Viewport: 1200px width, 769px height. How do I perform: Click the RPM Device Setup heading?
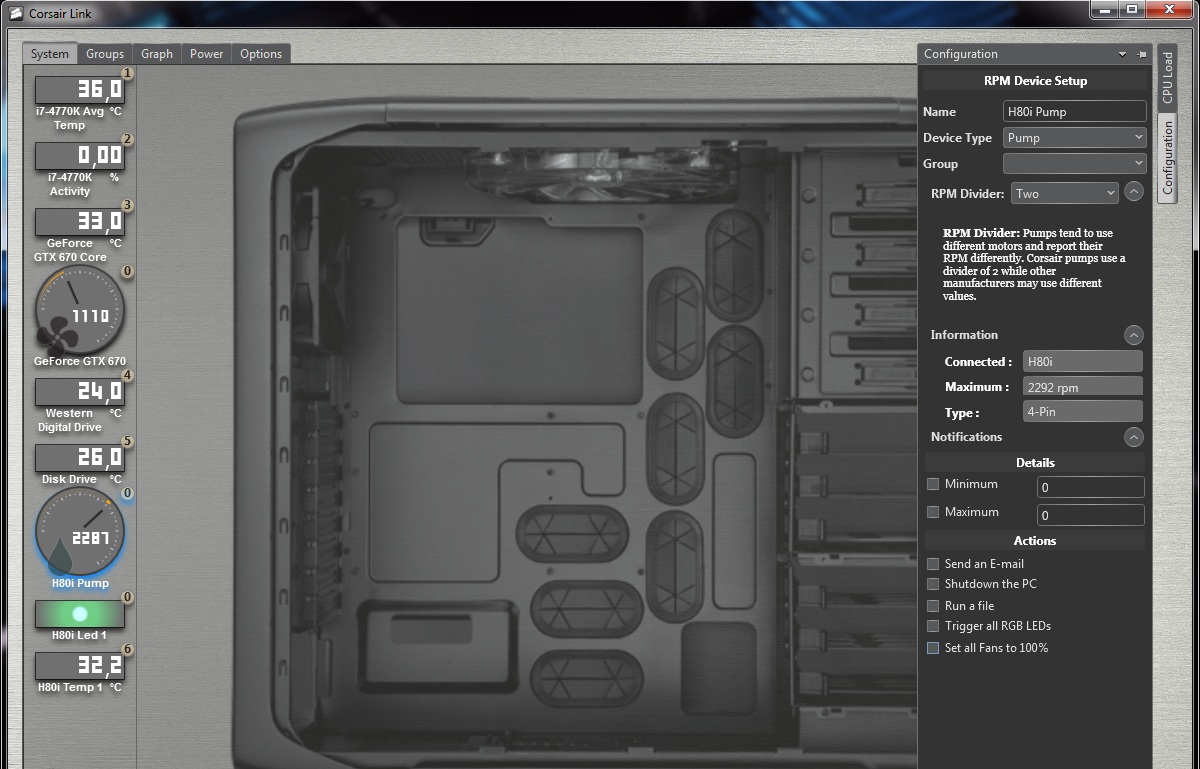click(x=1035, y=81)
